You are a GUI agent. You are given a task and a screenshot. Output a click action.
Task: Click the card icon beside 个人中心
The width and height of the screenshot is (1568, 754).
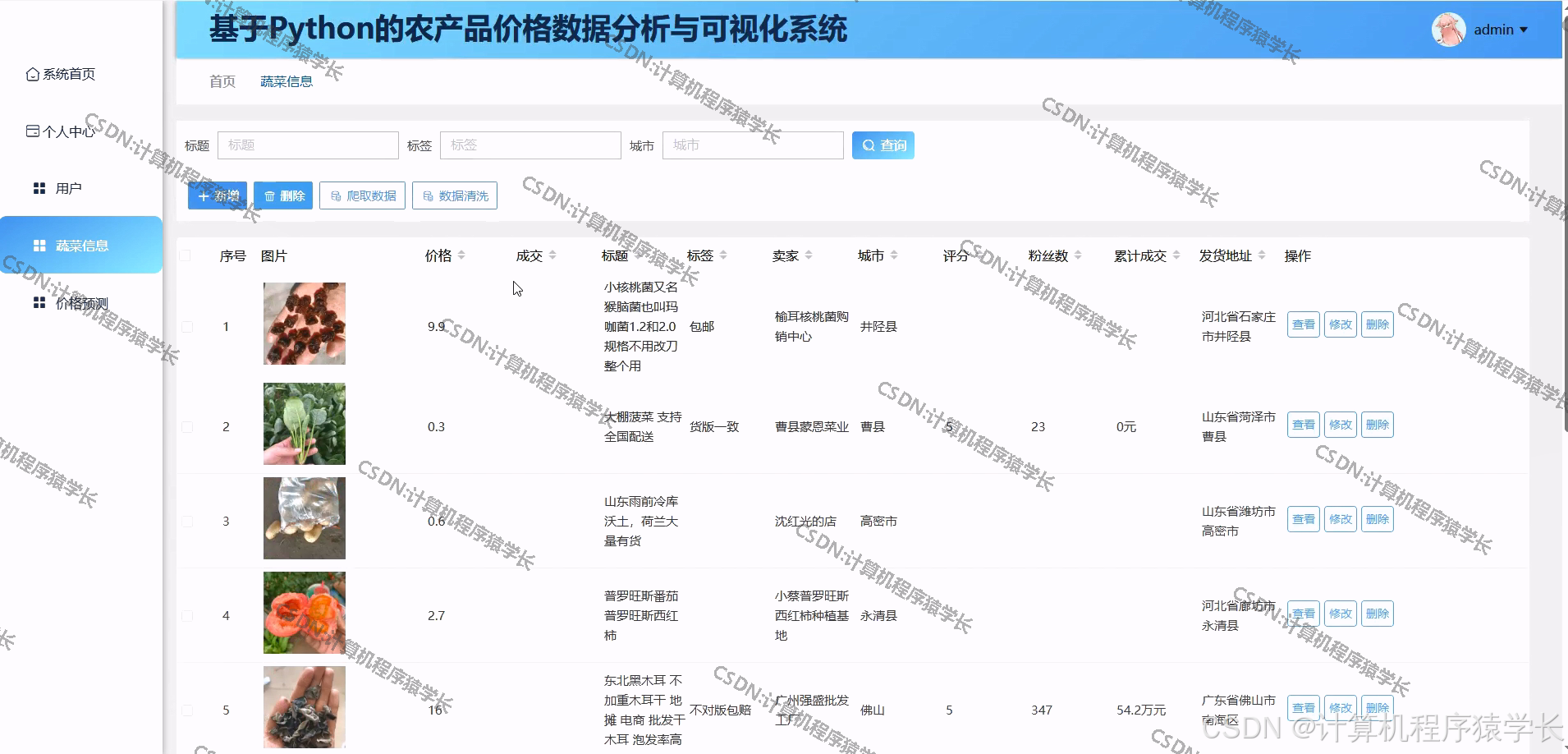click(33, 131)
